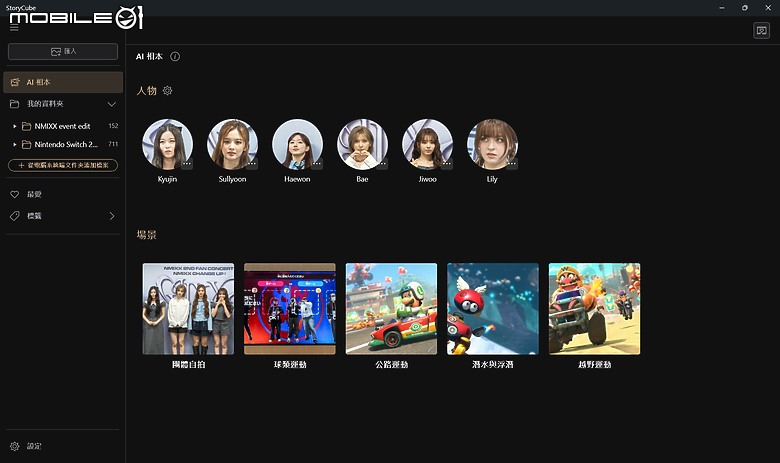Click the Sullyoon name label

(232, 179)
